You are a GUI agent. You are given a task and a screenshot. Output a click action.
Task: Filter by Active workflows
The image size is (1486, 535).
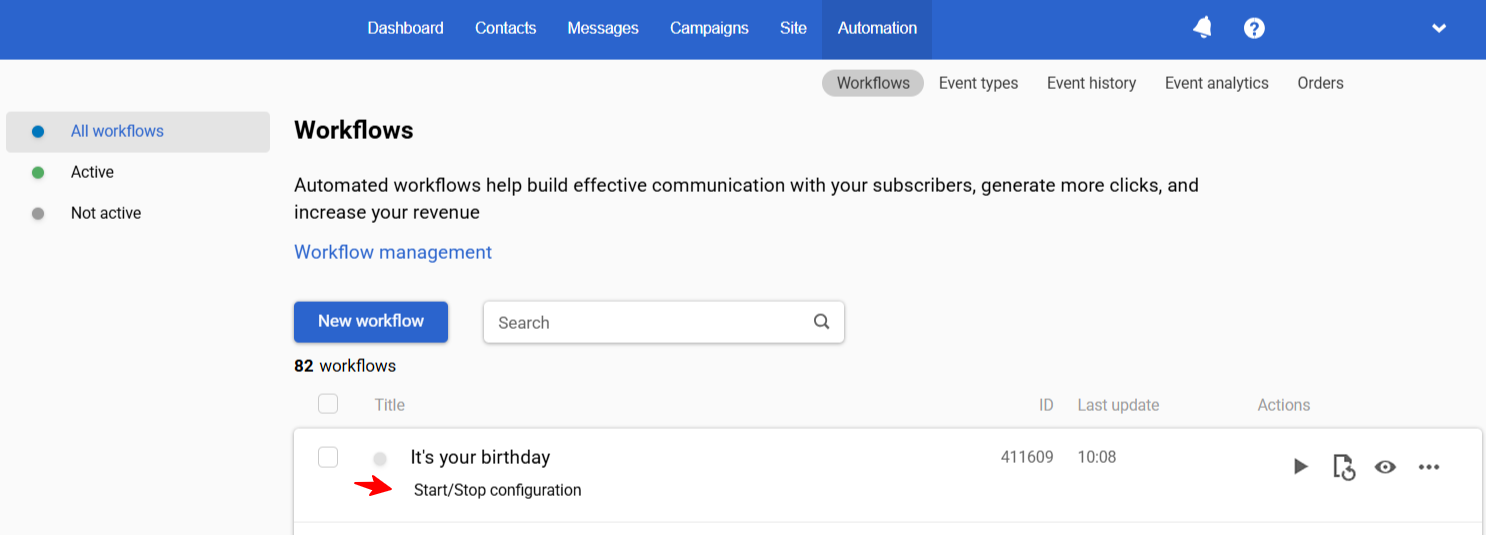pyautogui.click(x=92, y=172)
